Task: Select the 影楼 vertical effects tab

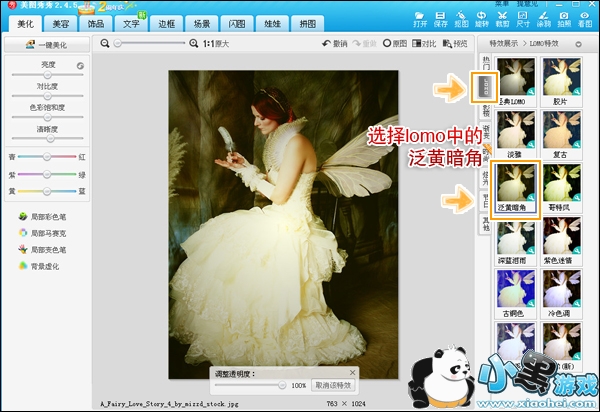Action: (x=486, y=111)
